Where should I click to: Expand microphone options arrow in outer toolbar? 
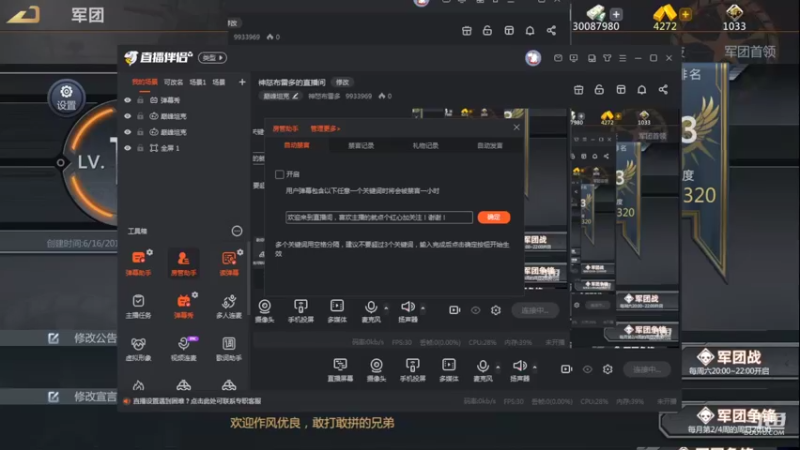click(498, 367)
